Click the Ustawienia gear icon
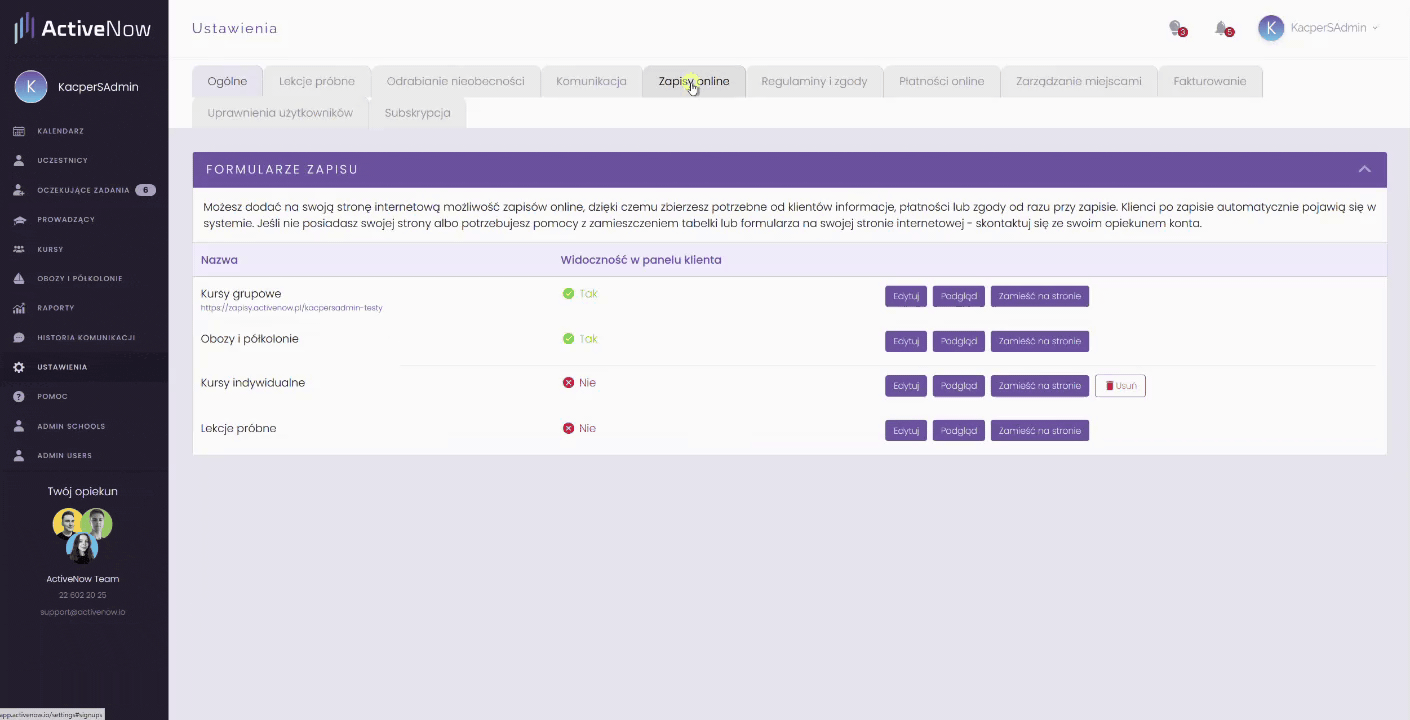Screen dimensions: 1410x720 tap(19, 367)
